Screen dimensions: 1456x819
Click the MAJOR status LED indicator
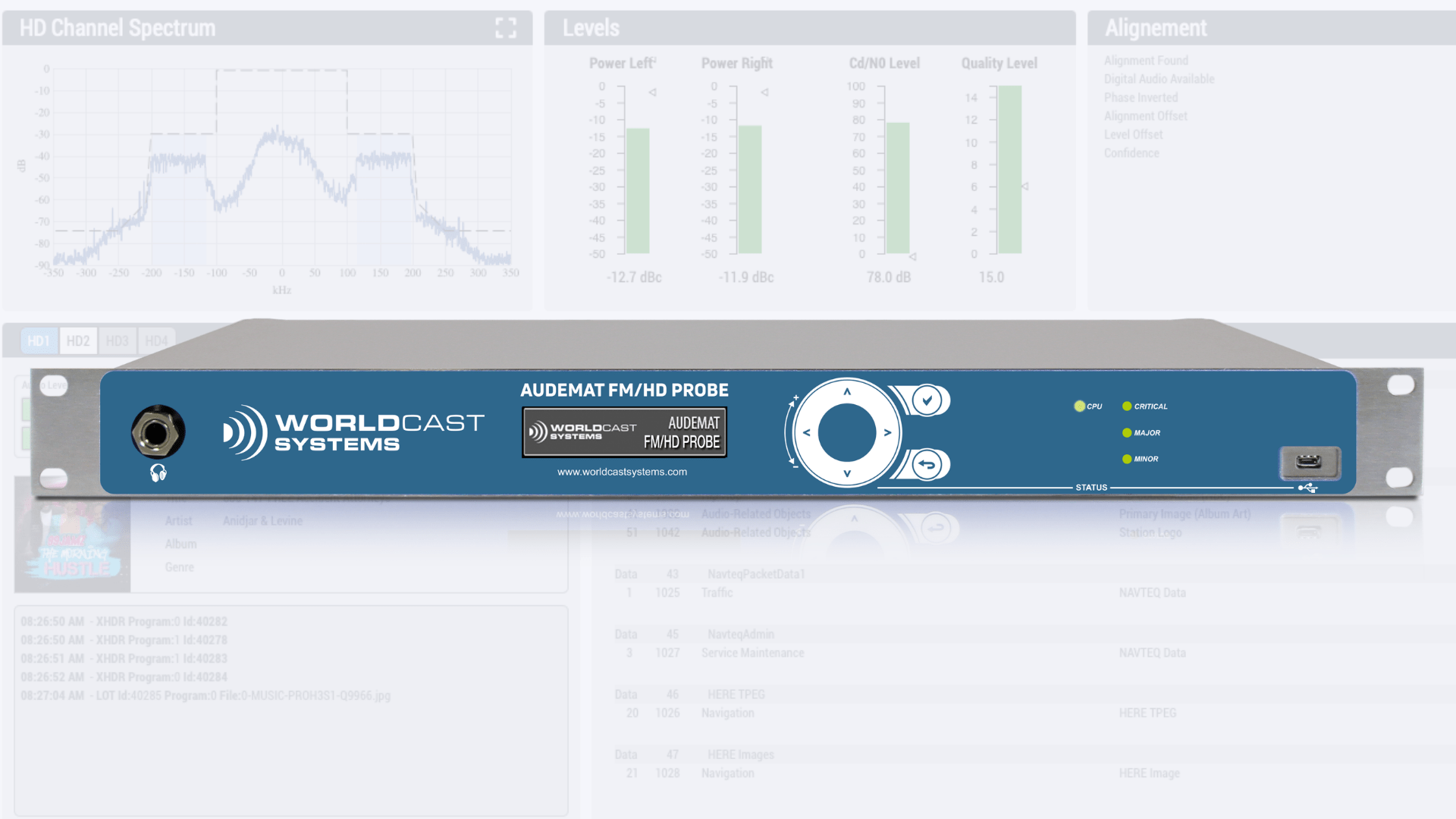tap(1127, 433)
